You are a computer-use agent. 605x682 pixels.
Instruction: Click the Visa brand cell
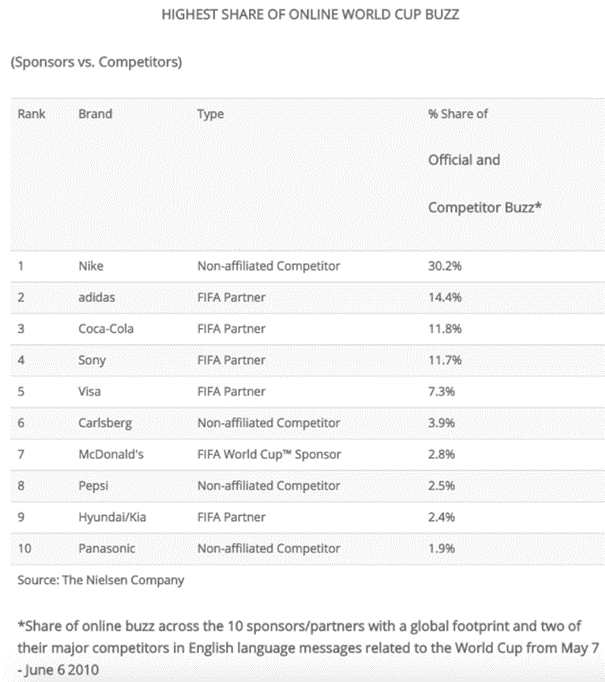click(x=90, y=391)
